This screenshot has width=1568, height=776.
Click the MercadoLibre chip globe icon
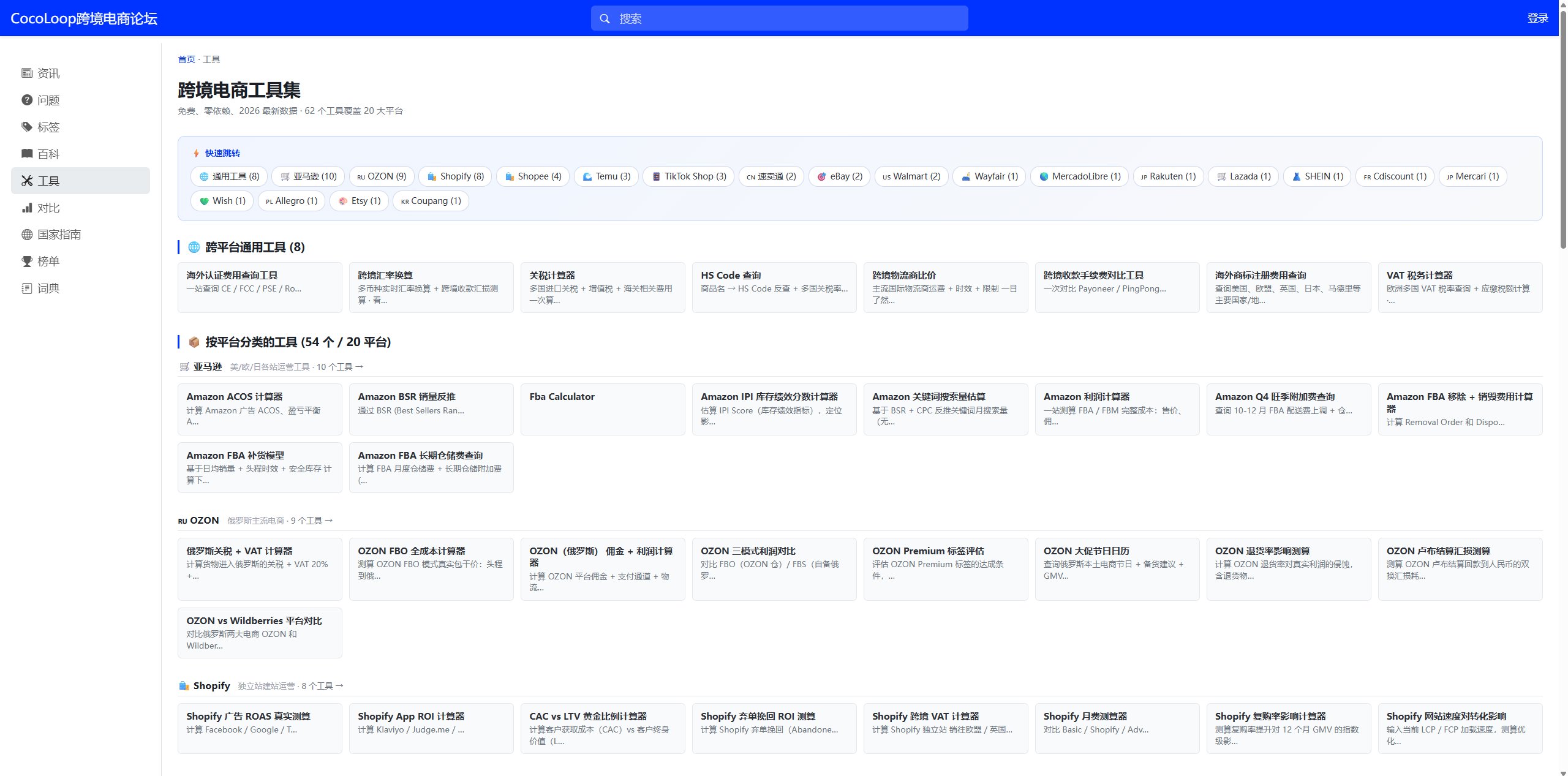coord(1044,176)
